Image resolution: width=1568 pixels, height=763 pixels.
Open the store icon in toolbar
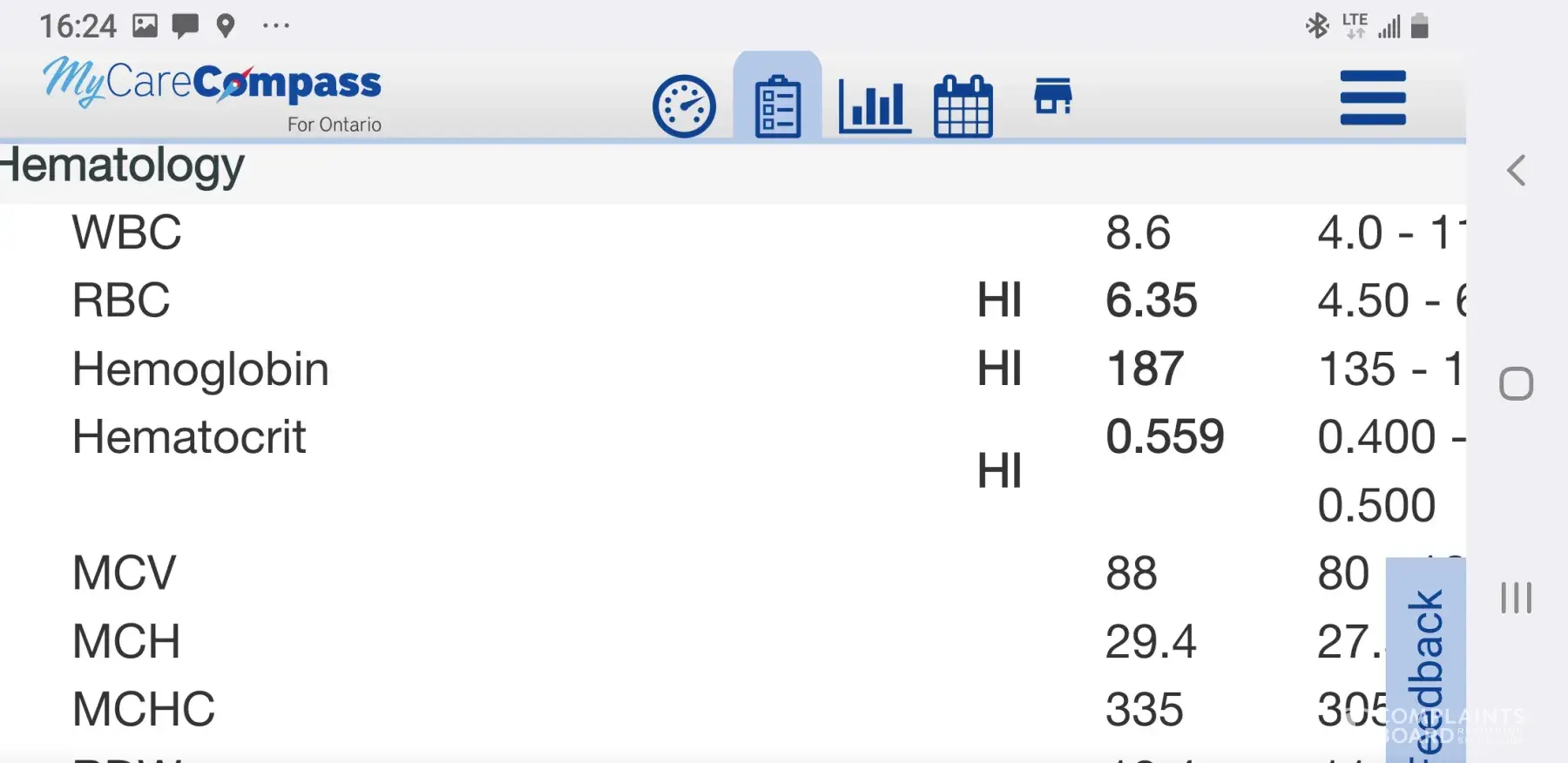pyautogui.click(x=1052, y=97)
